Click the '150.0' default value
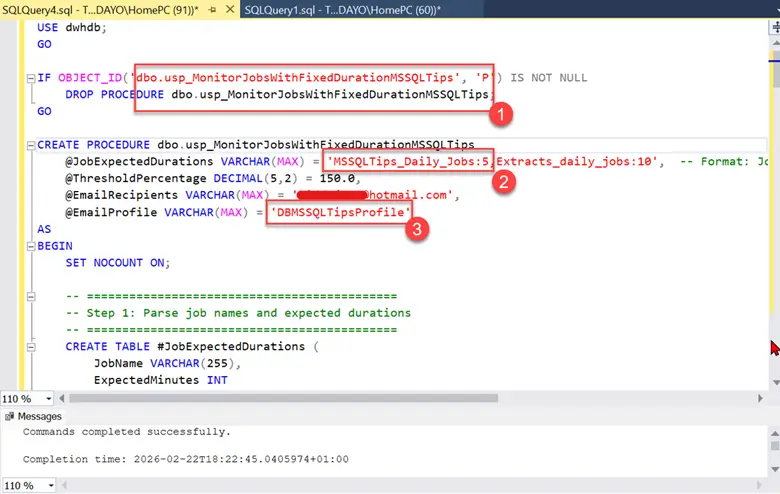 (x=337, y=179)
